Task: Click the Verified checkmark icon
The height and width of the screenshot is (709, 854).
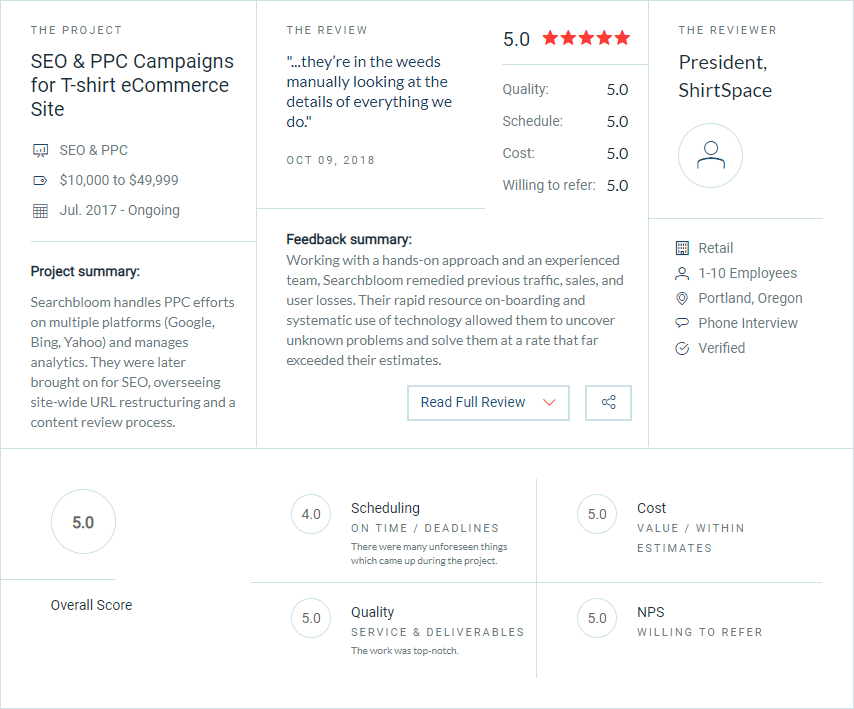Action: coord(682,348)
